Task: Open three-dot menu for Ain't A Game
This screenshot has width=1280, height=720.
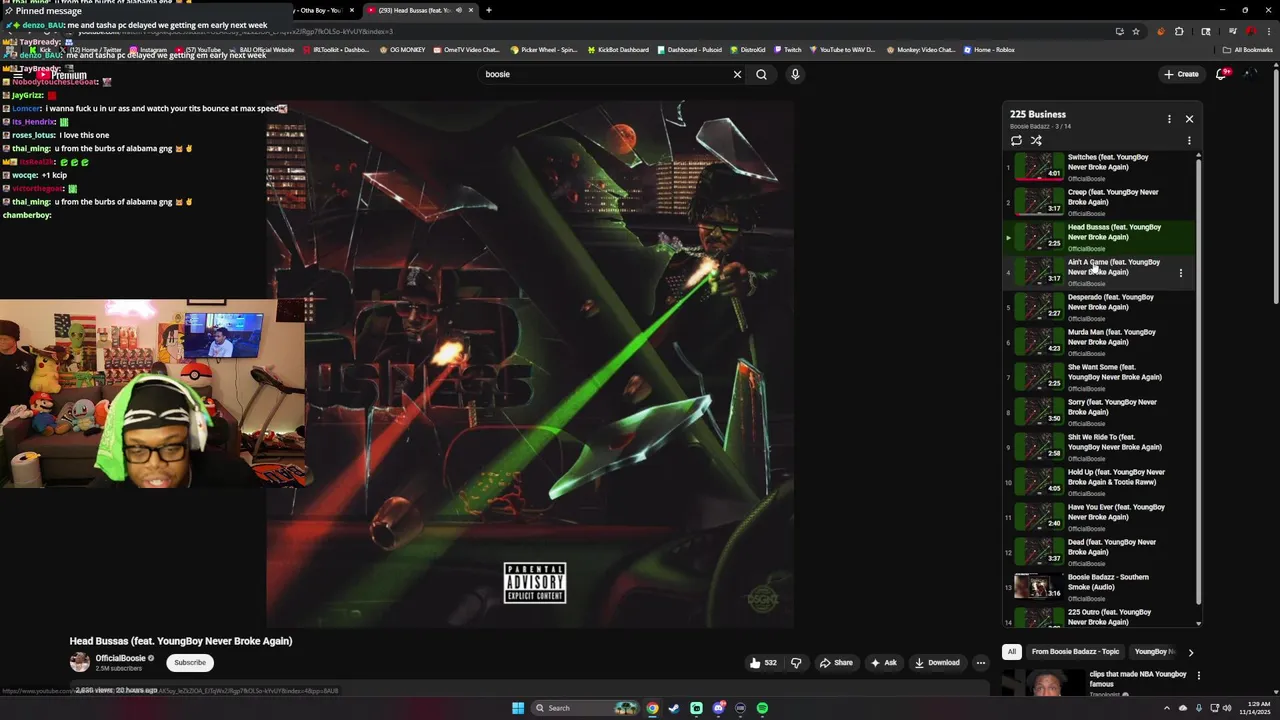Action: click(1181, 272)
